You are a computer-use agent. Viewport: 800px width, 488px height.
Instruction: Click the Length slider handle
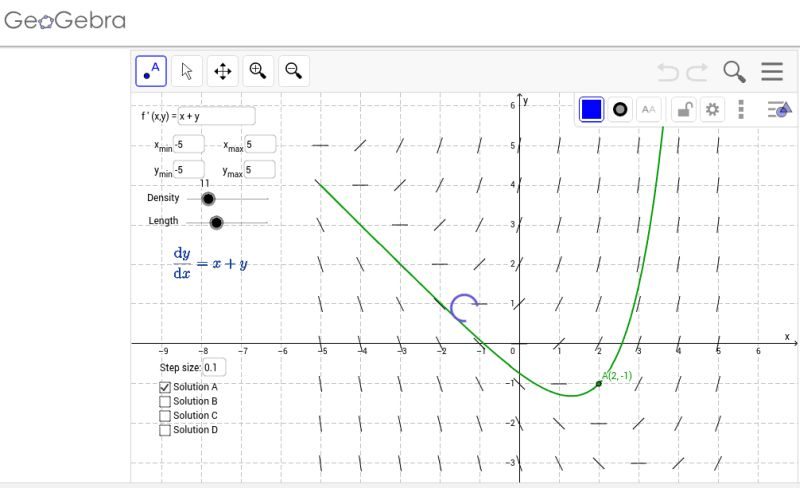click(x=216, y=223)
